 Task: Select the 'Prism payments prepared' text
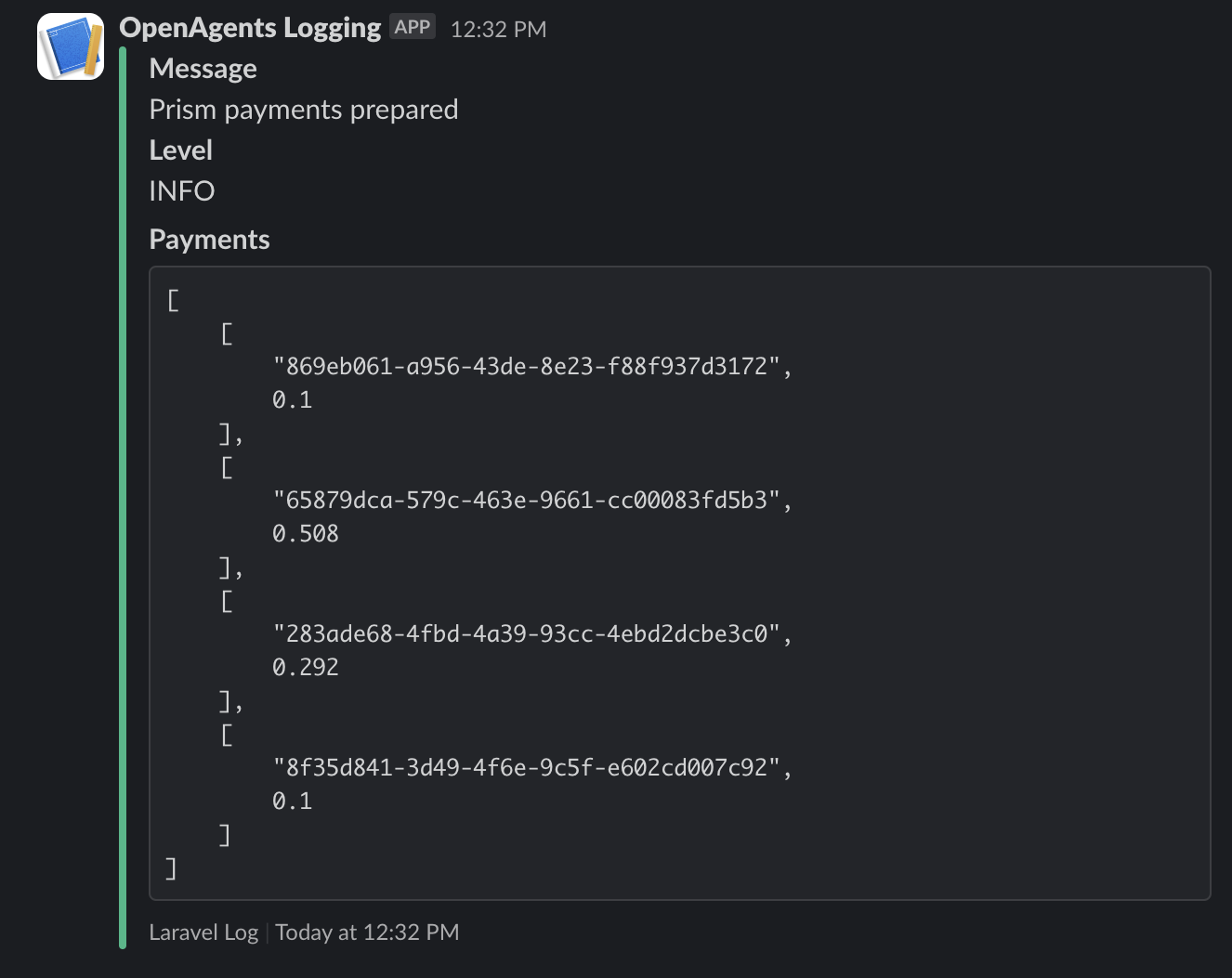point(304,110)
